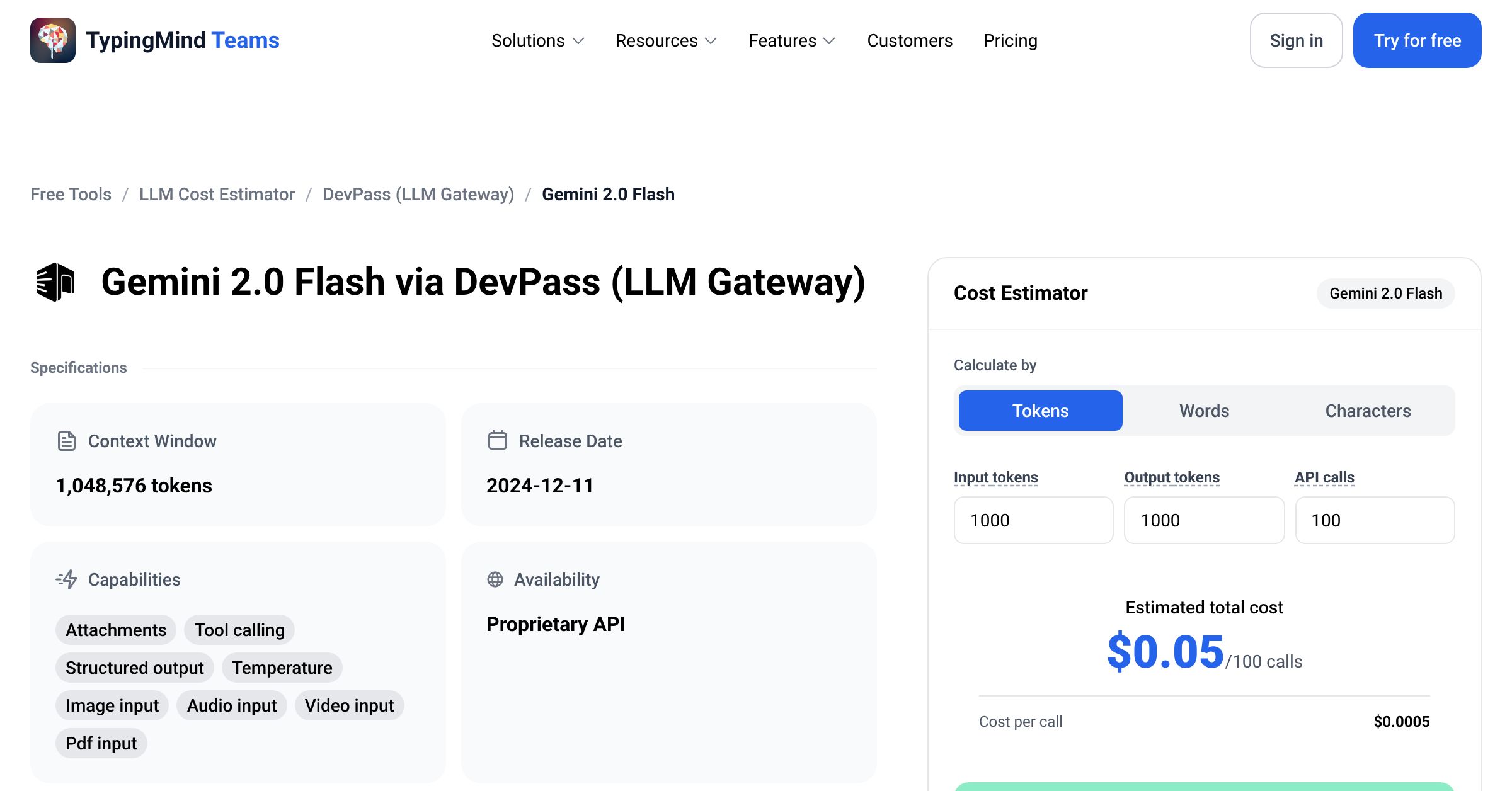
Task: Click the 1,048,576 tokens value
Action: tap(134, 486)
